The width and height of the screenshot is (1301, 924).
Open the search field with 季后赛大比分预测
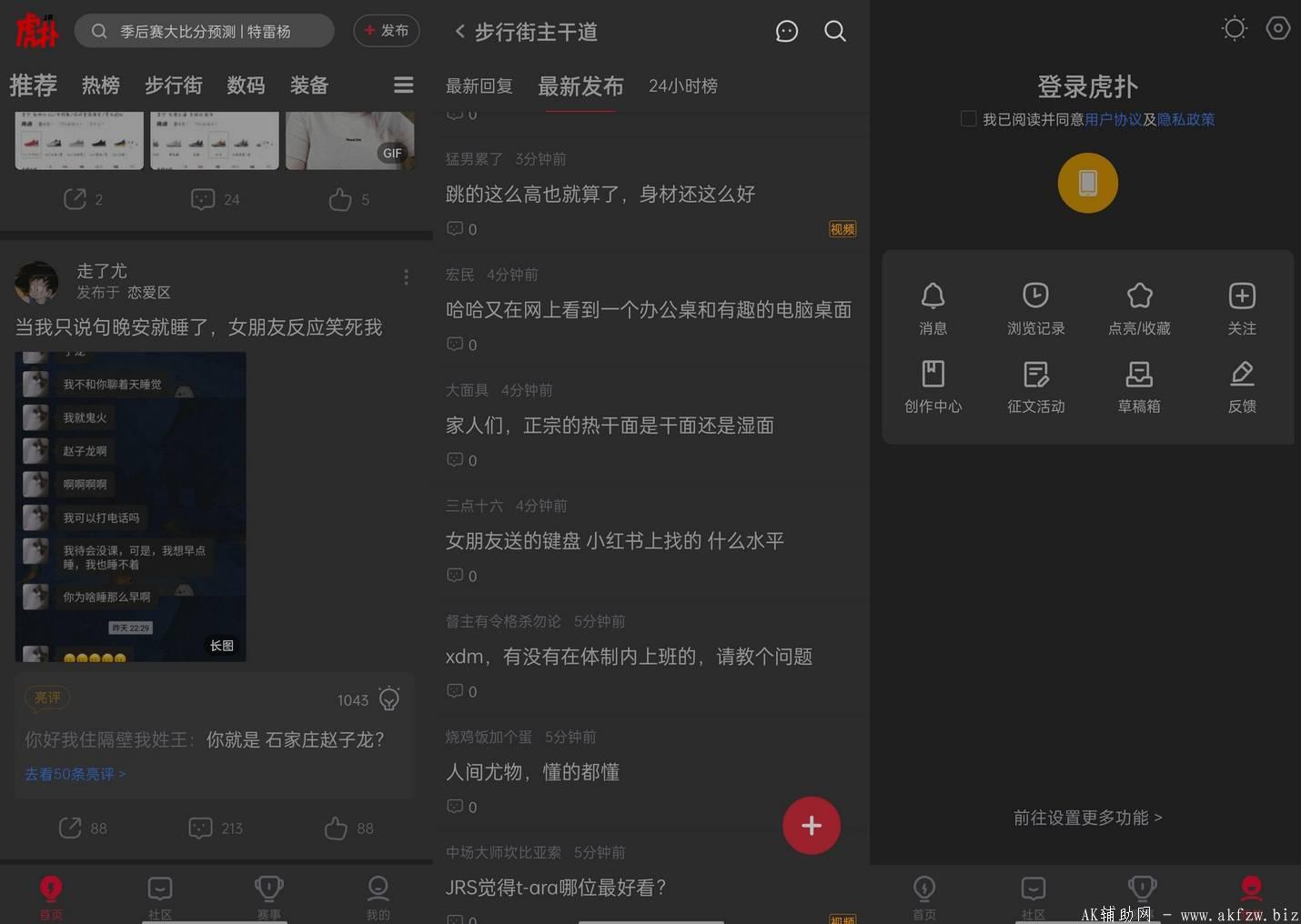[x=205, y=31]
